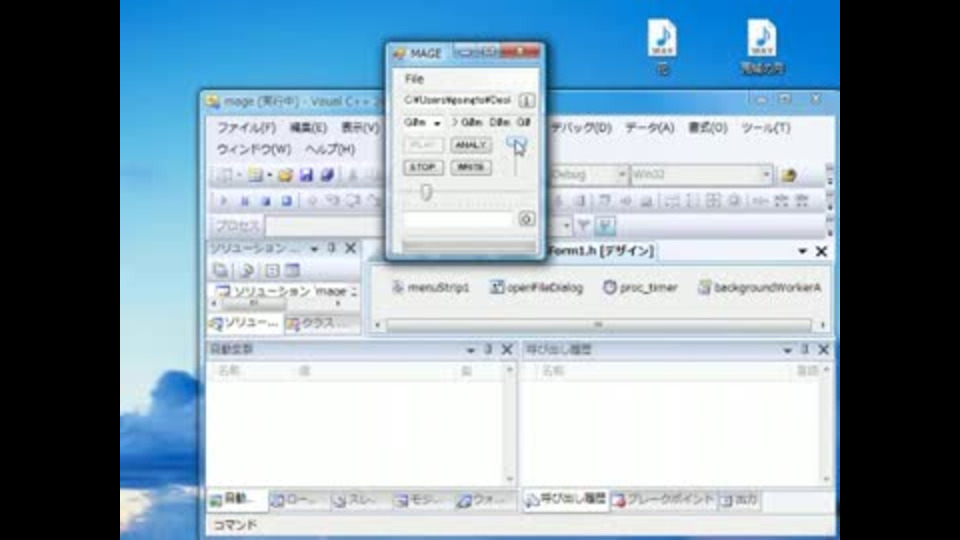Click the greyed PLAY button in MAGE

point(423,145)
